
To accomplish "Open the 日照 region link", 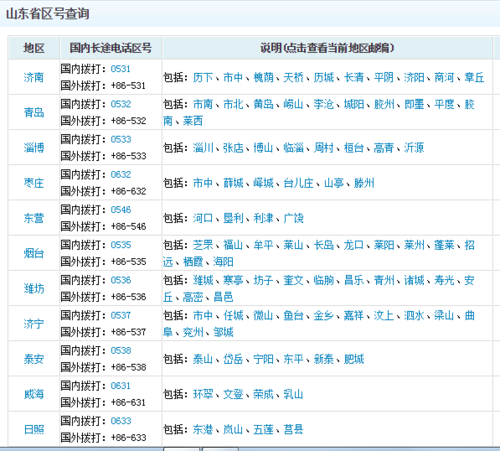I will 34,429.
